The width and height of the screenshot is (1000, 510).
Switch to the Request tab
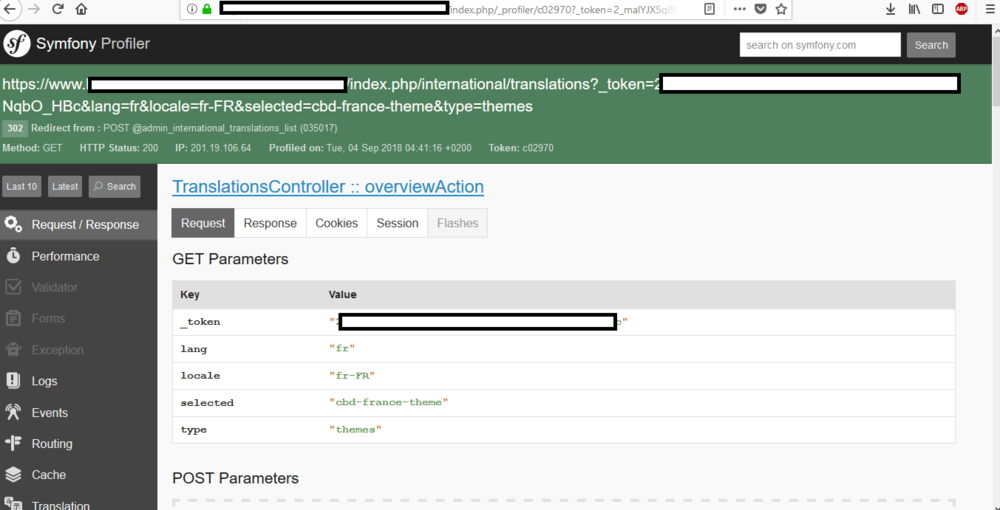point(203,223)
